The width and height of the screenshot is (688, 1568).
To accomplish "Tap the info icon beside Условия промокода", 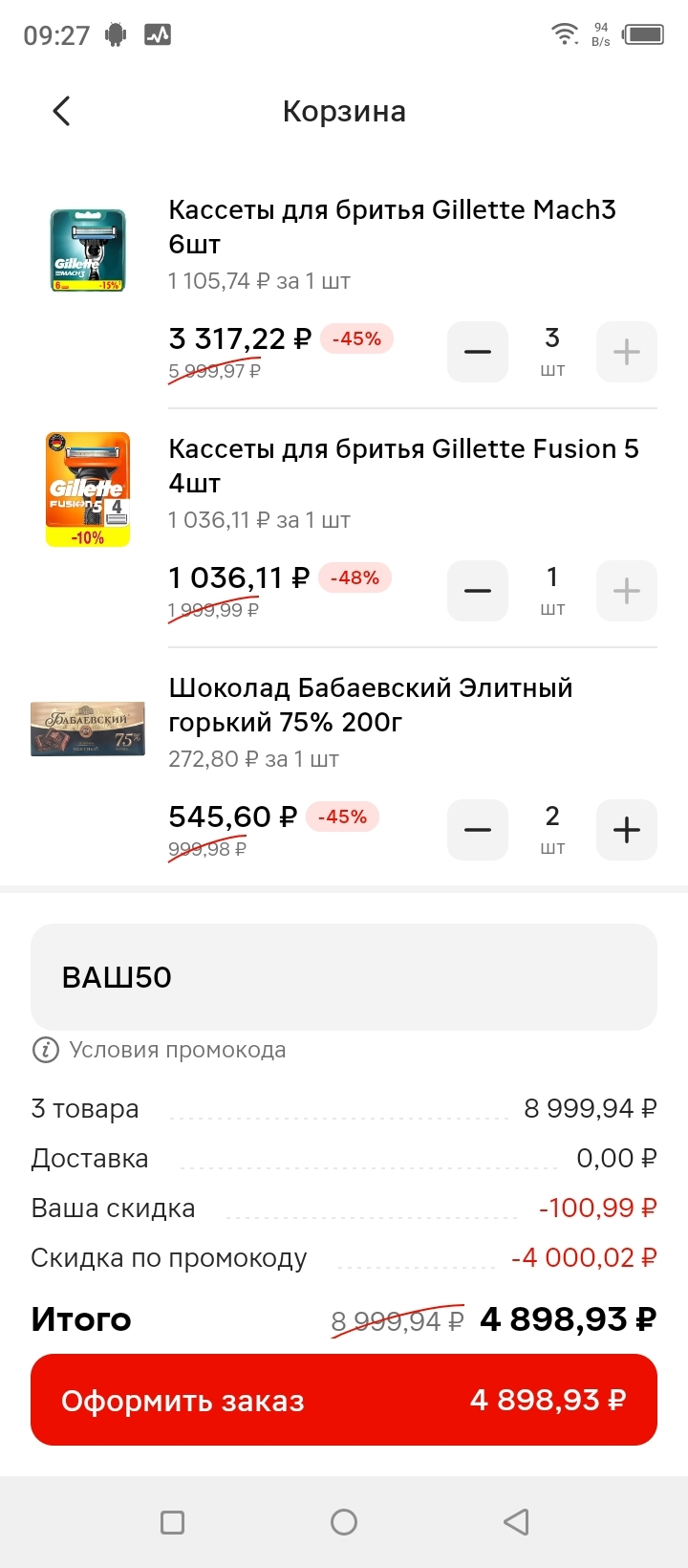I will [45, 1050].
